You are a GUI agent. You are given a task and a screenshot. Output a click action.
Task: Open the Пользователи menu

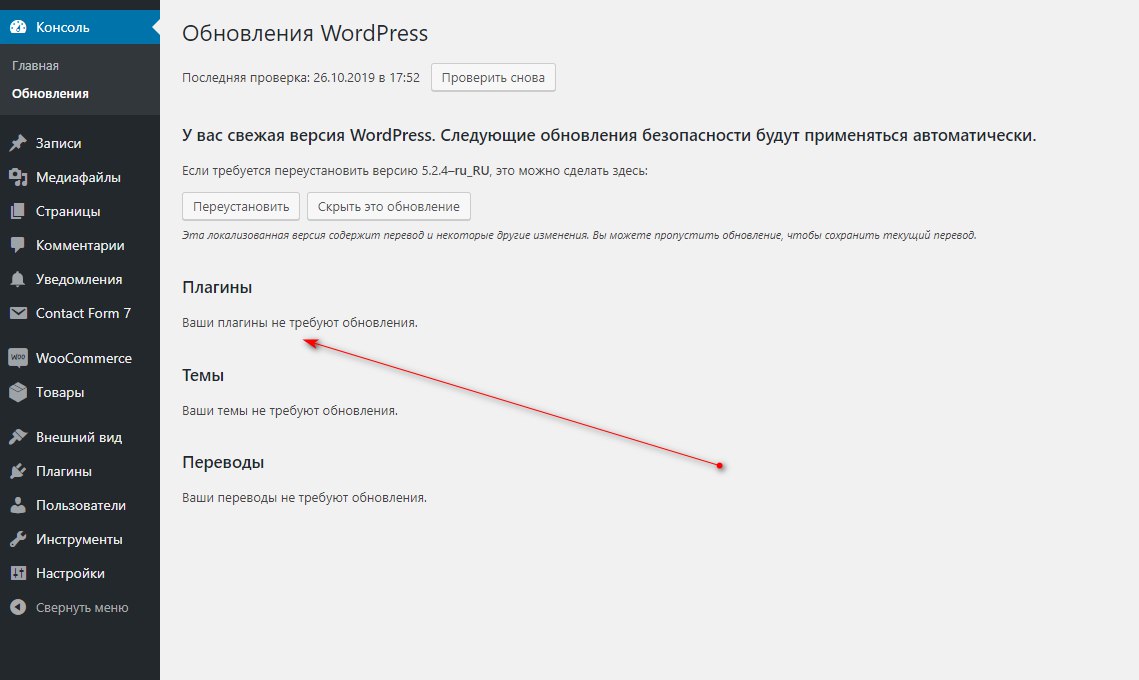(x=80, y=506)
